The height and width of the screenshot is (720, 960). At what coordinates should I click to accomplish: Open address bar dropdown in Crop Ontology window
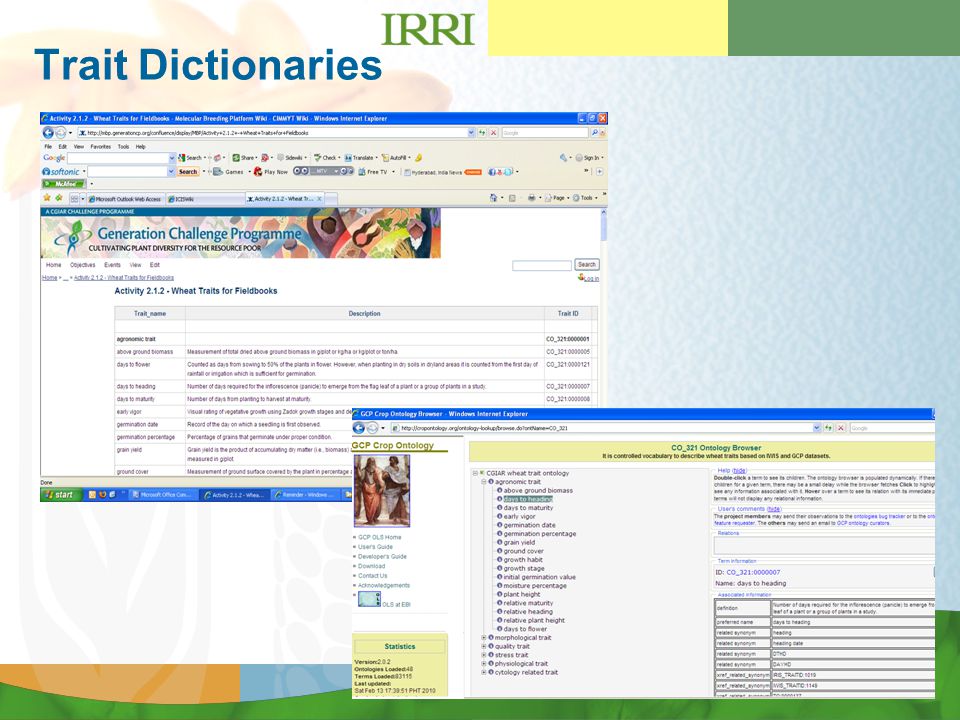coord(816,428)
